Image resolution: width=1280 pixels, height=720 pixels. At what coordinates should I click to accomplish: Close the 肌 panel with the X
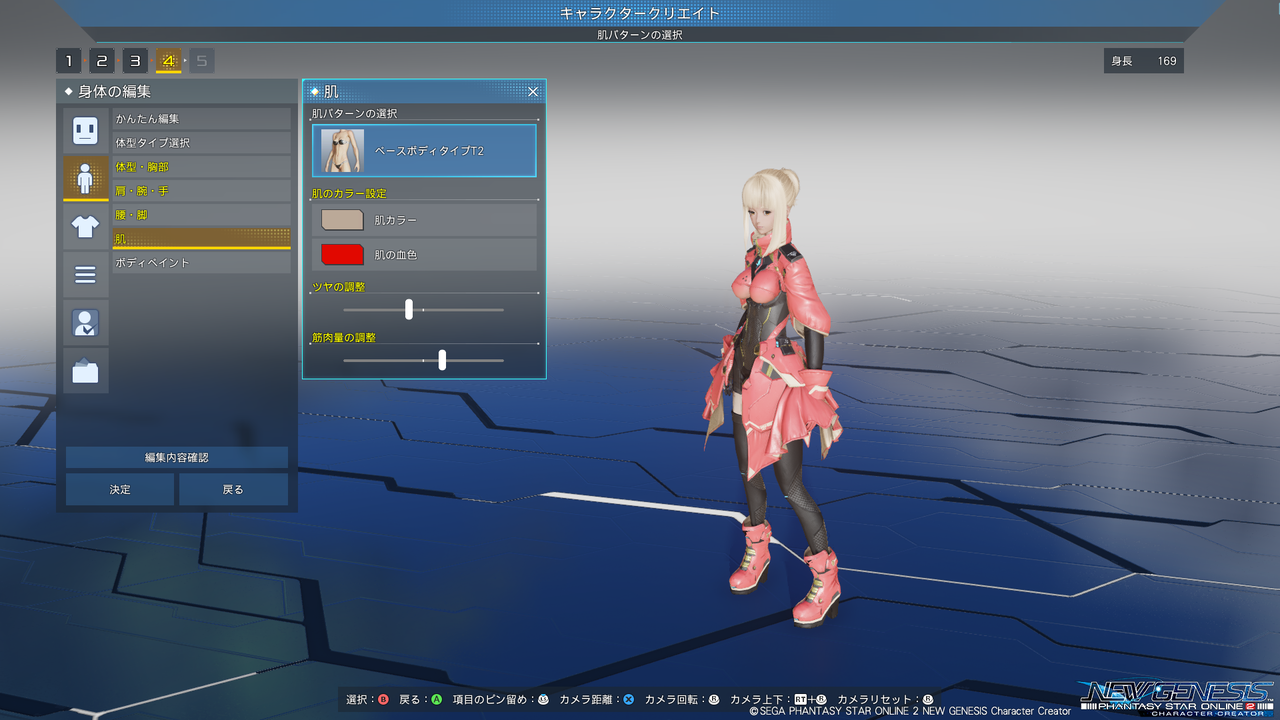[x=533, y=92]
